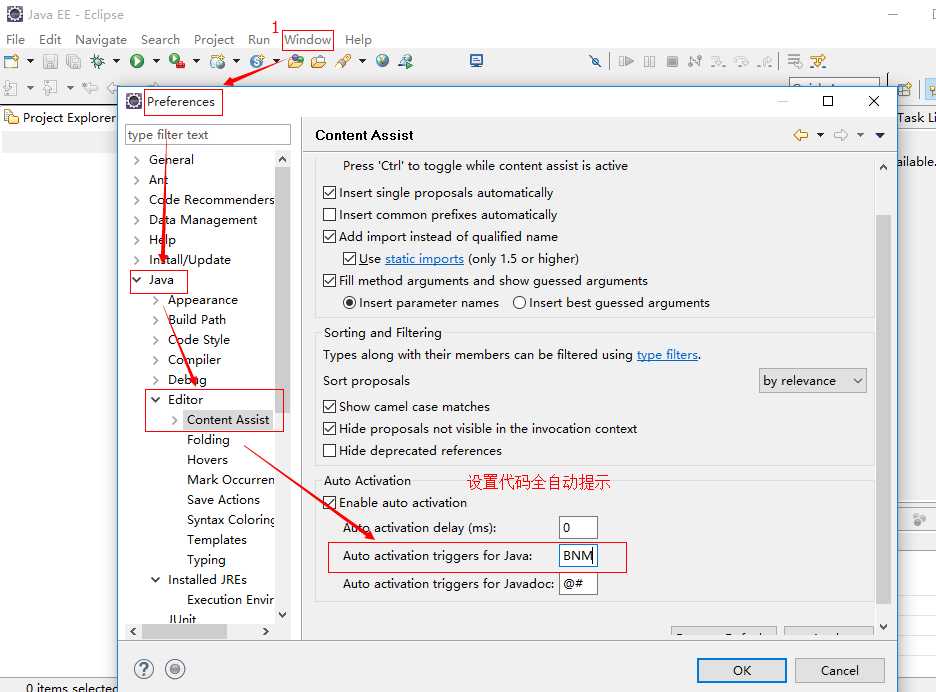Open the Sort proposals by relevance dropdown

812,381
